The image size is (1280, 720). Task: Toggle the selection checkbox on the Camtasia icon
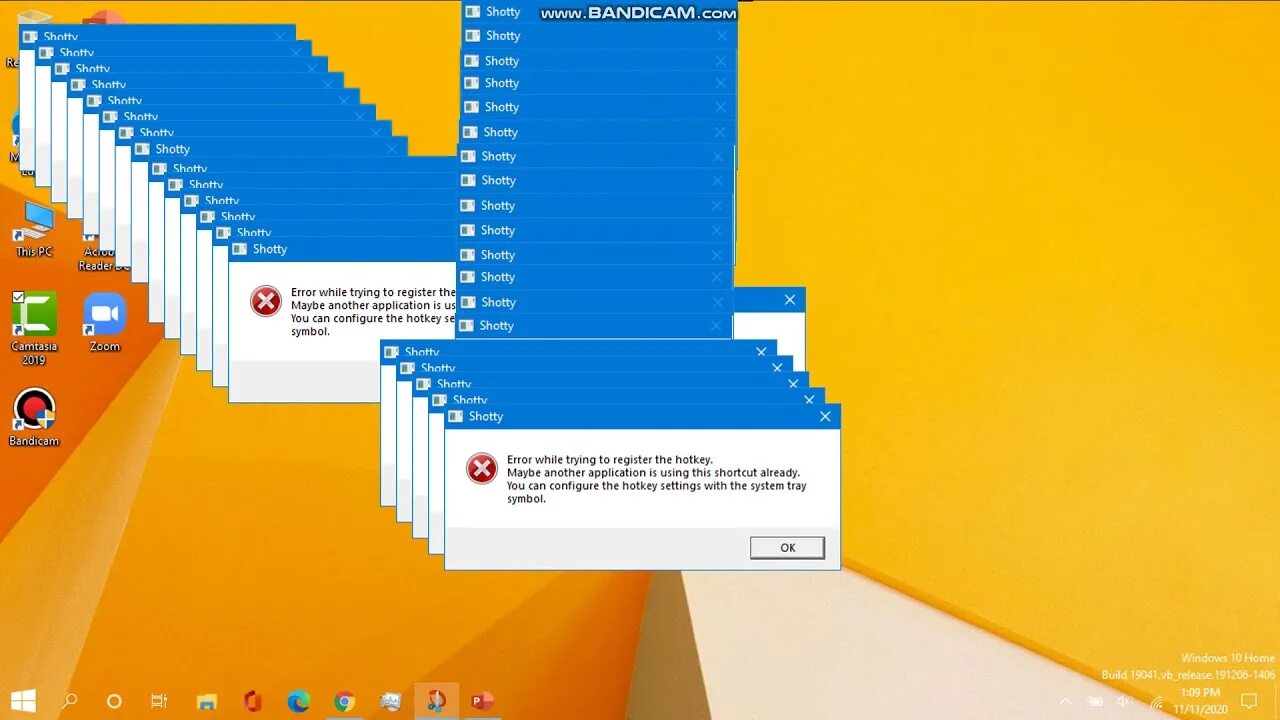point(18,297)
